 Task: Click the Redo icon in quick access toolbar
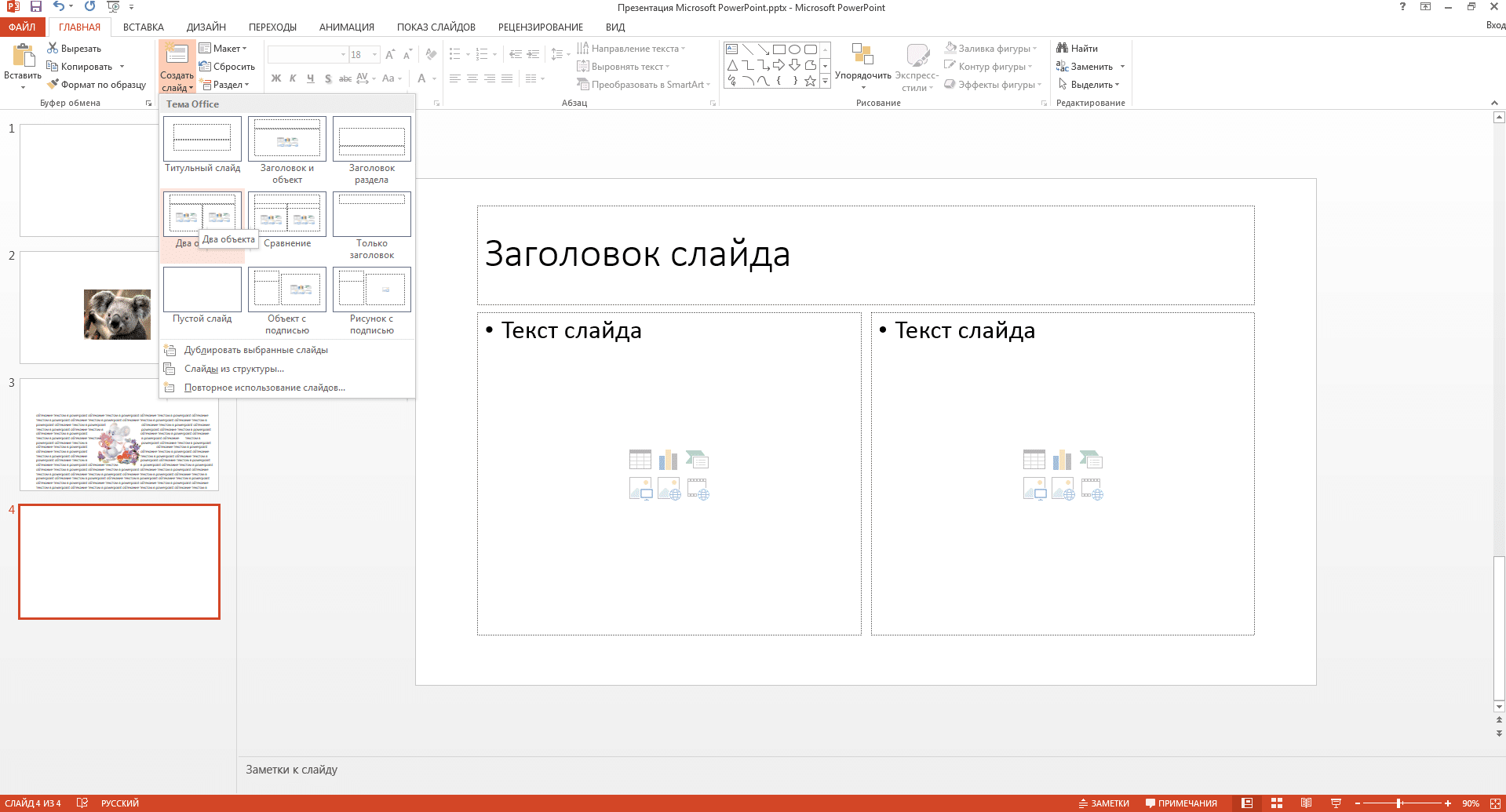[89, 6]
